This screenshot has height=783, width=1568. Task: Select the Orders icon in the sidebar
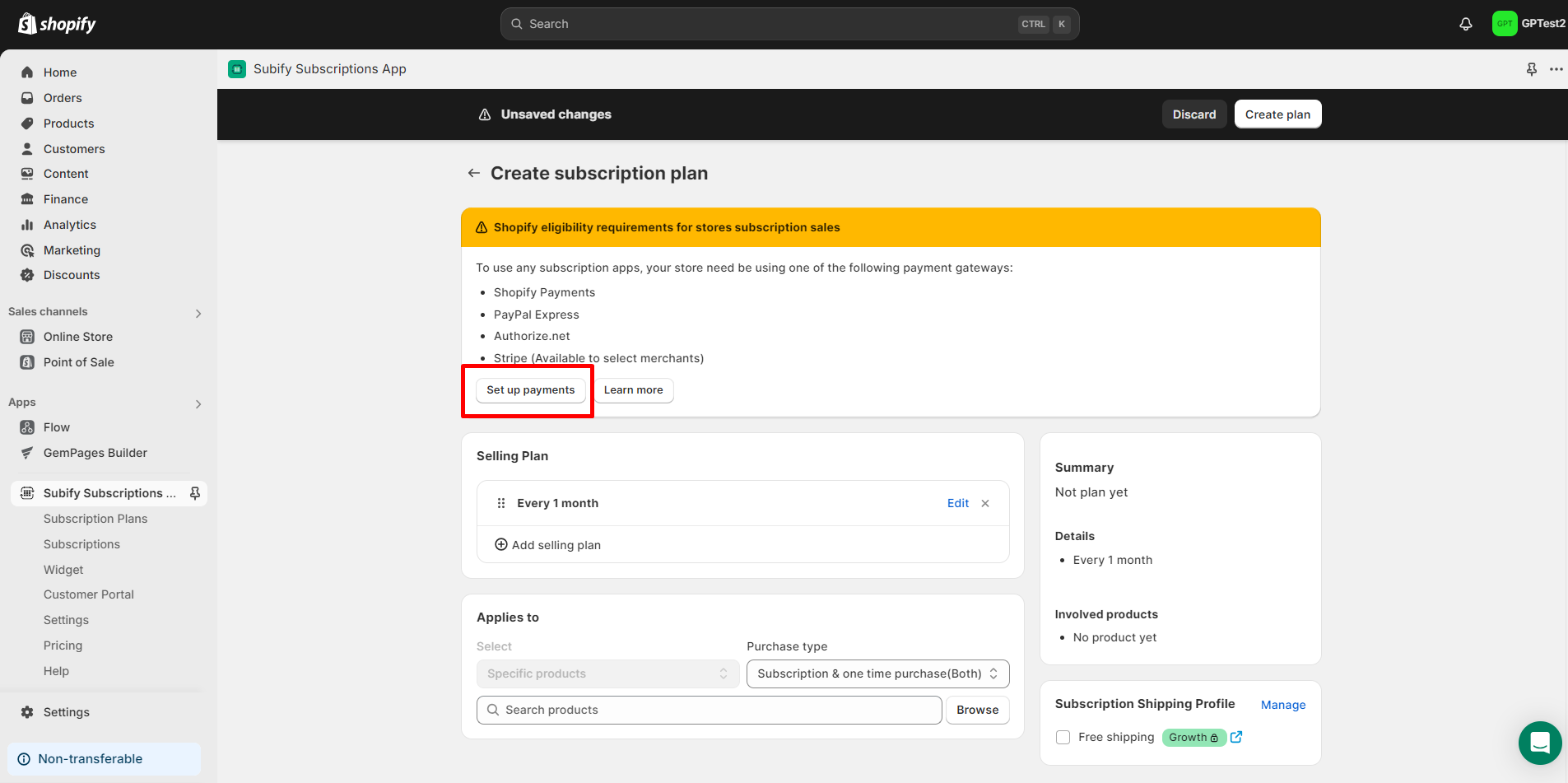point(27,97)
